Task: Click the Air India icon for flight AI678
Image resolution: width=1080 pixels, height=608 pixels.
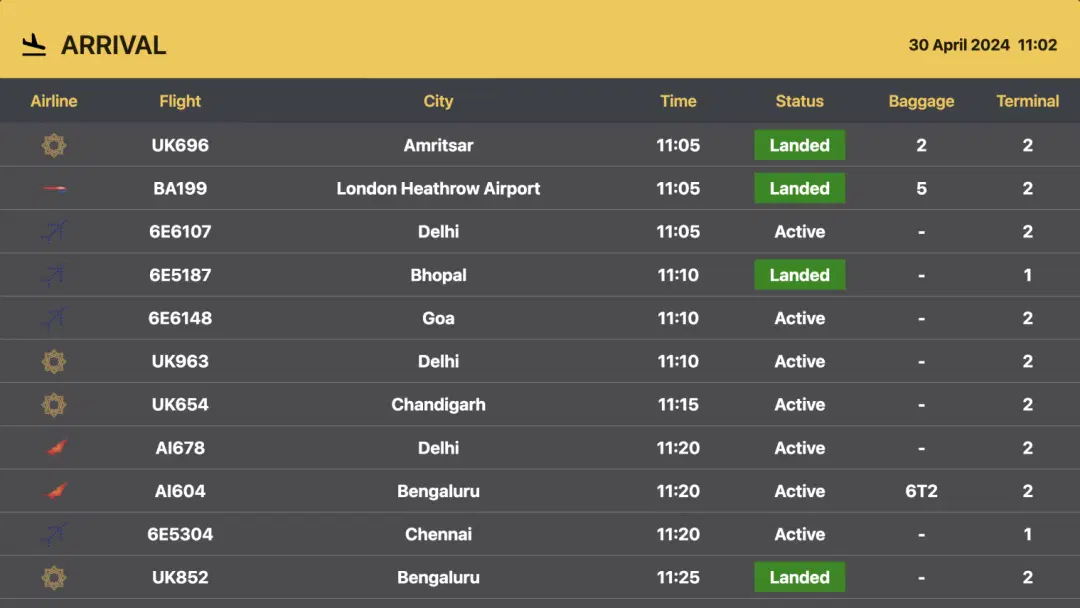Action: coord(54,448)
